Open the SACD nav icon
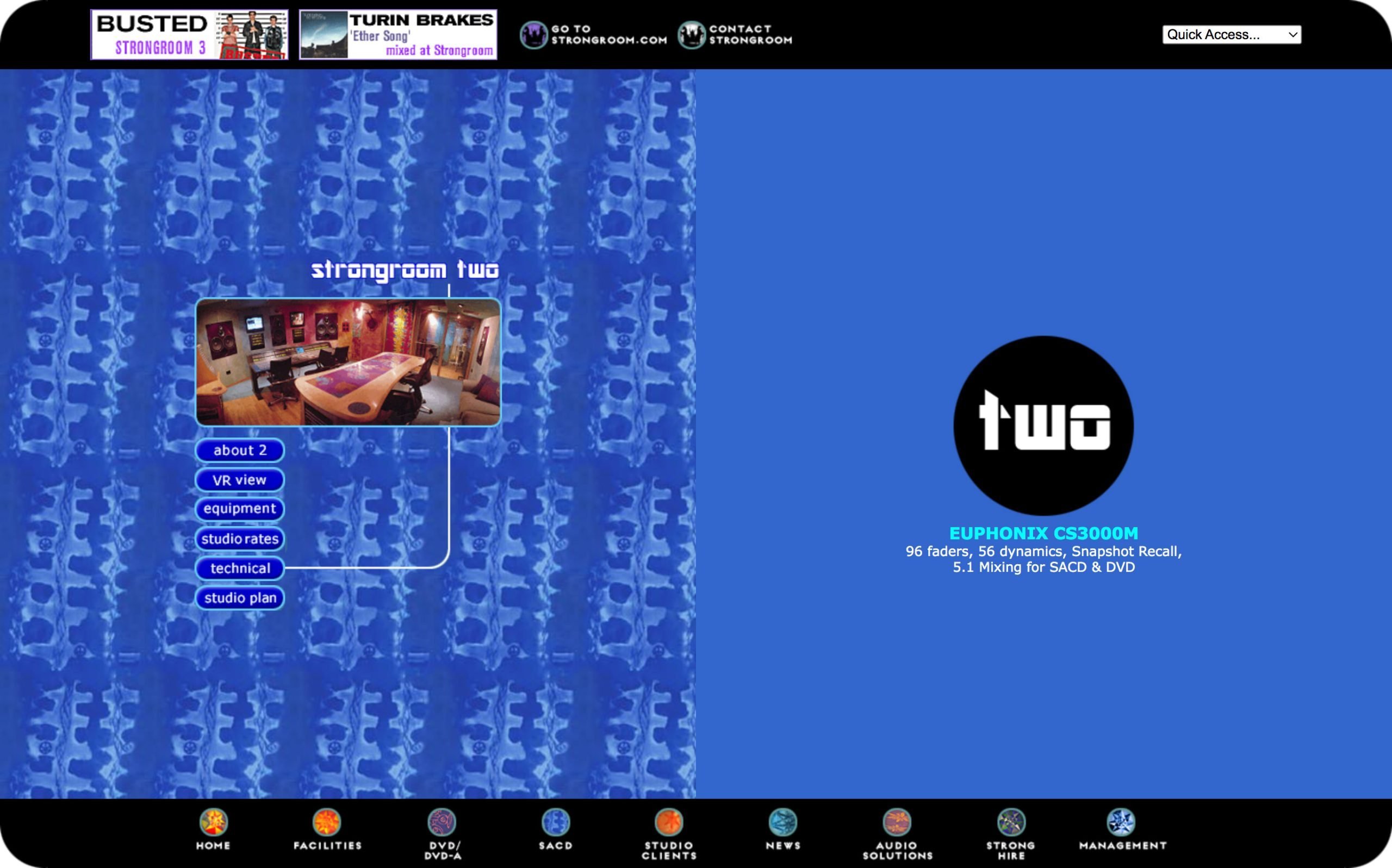 555,823
